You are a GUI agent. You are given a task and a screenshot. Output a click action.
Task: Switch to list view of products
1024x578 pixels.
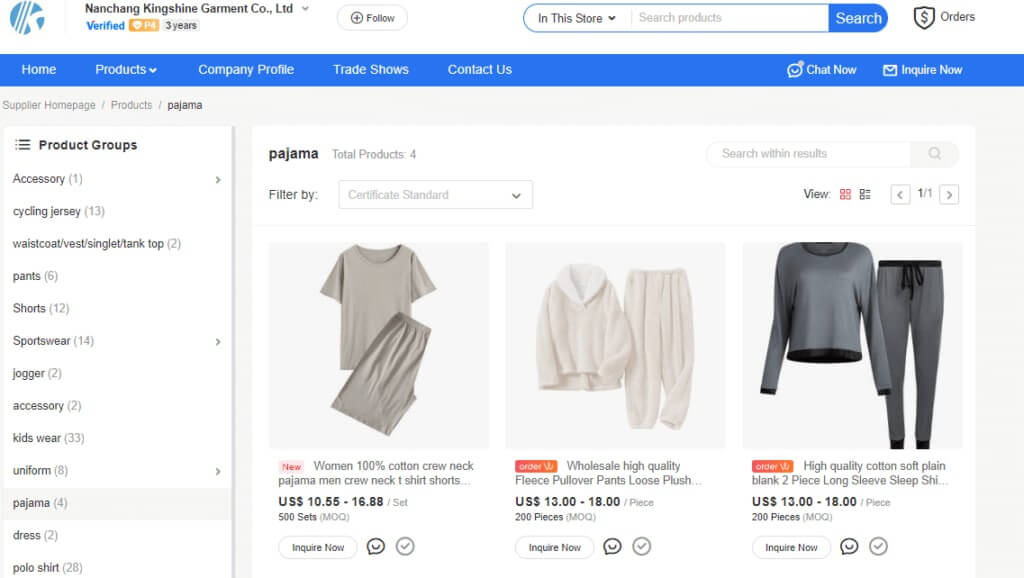pyautogui.click(x=864, y=194)
